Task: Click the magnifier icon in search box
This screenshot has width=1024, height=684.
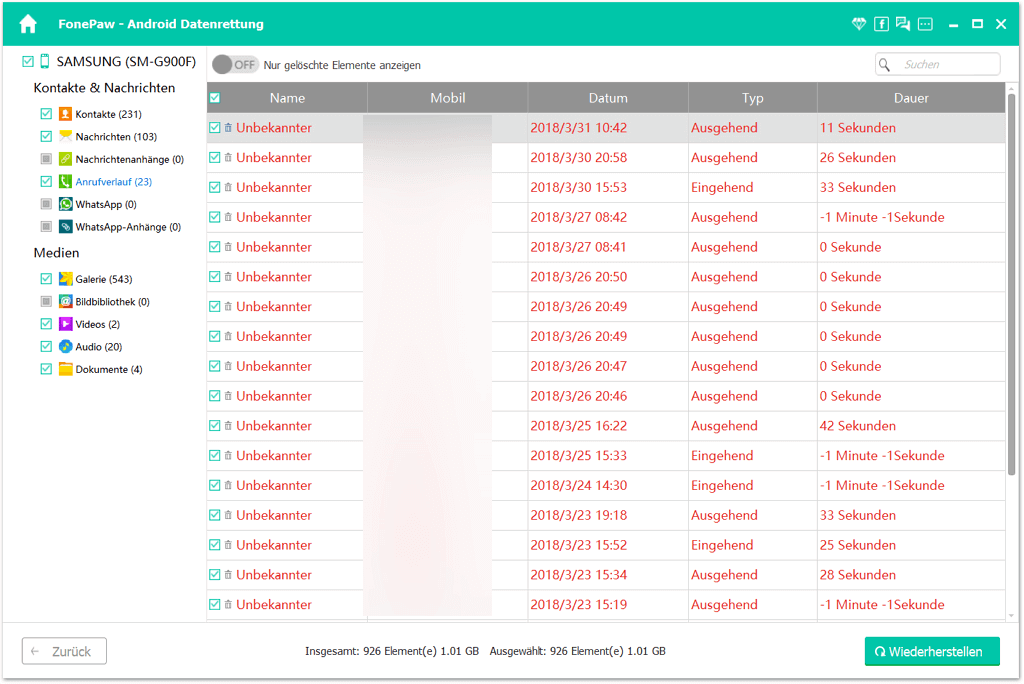Action: 884,65
